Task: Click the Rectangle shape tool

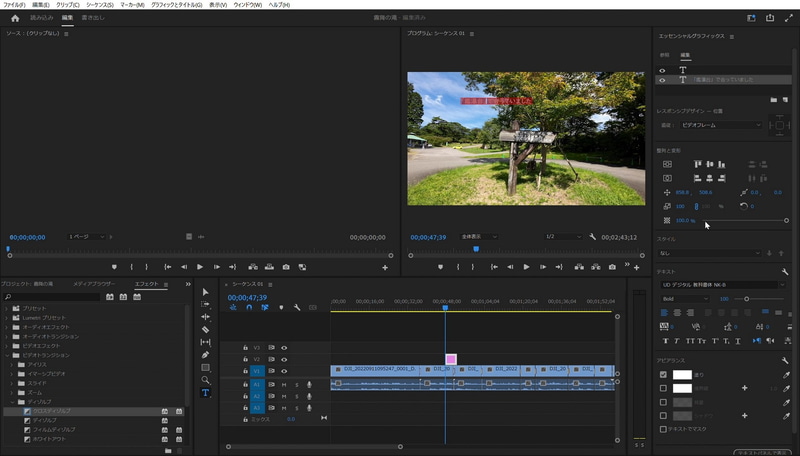Action: point(206,367)
